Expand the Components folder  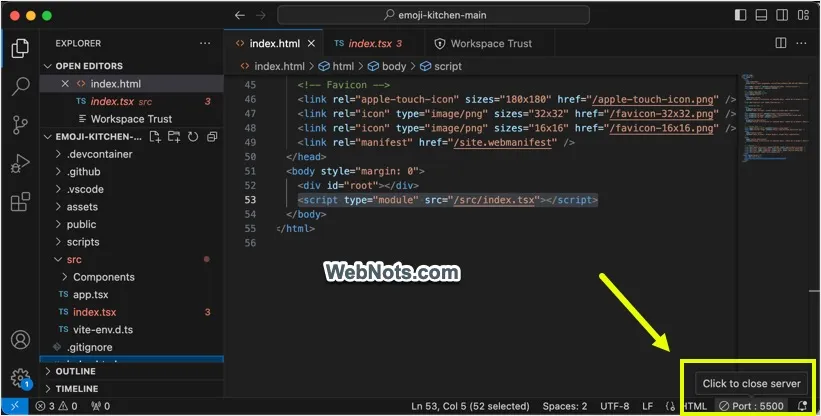point(103,277)
